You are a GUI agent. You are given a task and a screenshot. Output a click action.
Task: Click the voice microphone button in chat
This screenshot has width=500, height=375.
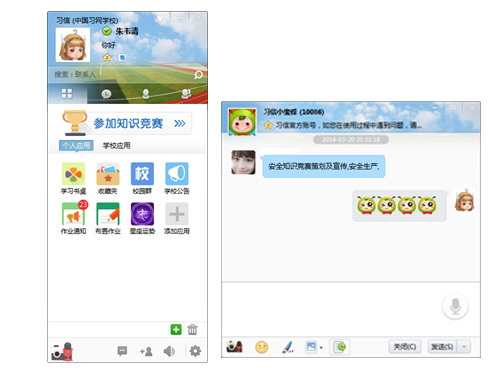click(x=455, y=306)
